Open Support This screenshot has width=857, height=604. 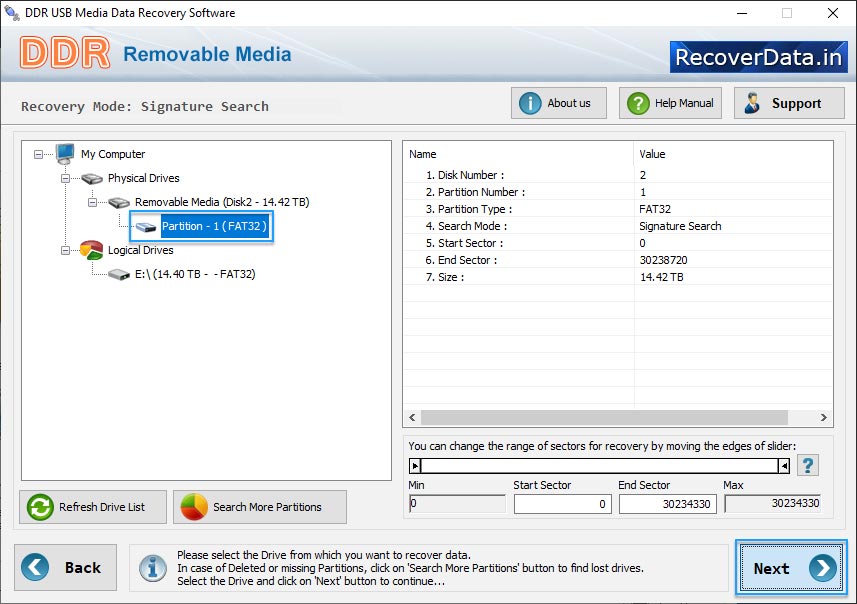click(x=789, y=103)
